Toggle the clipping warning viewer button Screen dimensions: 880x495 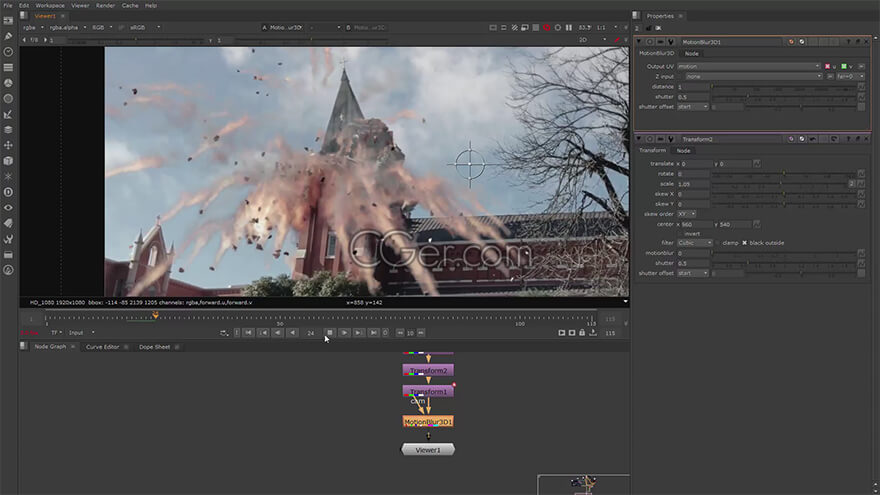[x=514, y=28]
